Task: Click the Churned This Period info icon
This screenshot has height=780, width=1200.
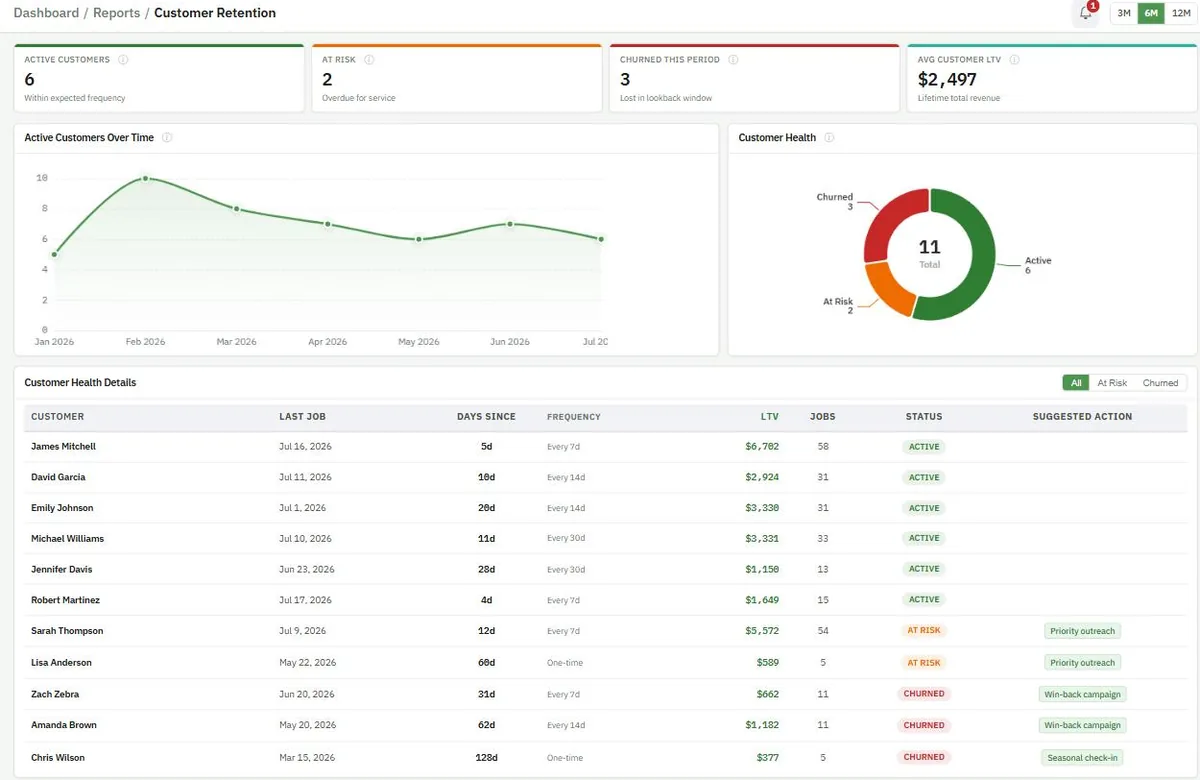Action: pyautogui.click(x=733, y=60)
